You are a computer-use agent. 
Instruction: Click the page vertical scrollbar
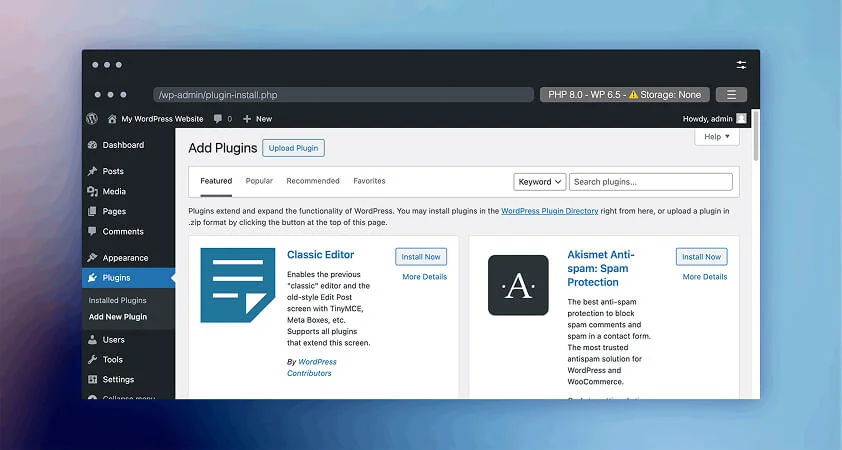tap(756, 135)
